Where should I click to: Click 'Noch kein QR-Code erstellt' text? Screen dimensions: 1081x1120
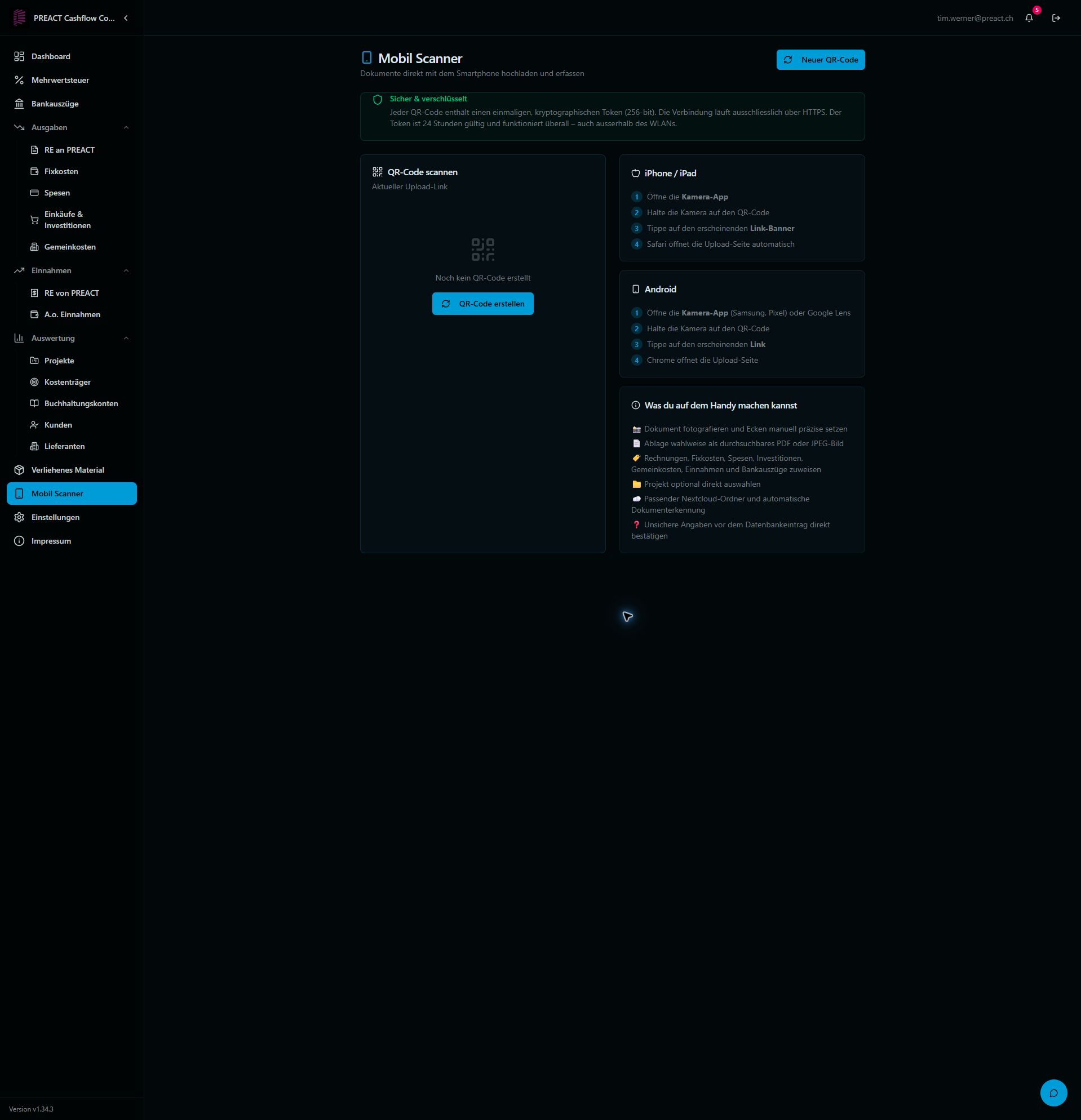pos(483,278)
